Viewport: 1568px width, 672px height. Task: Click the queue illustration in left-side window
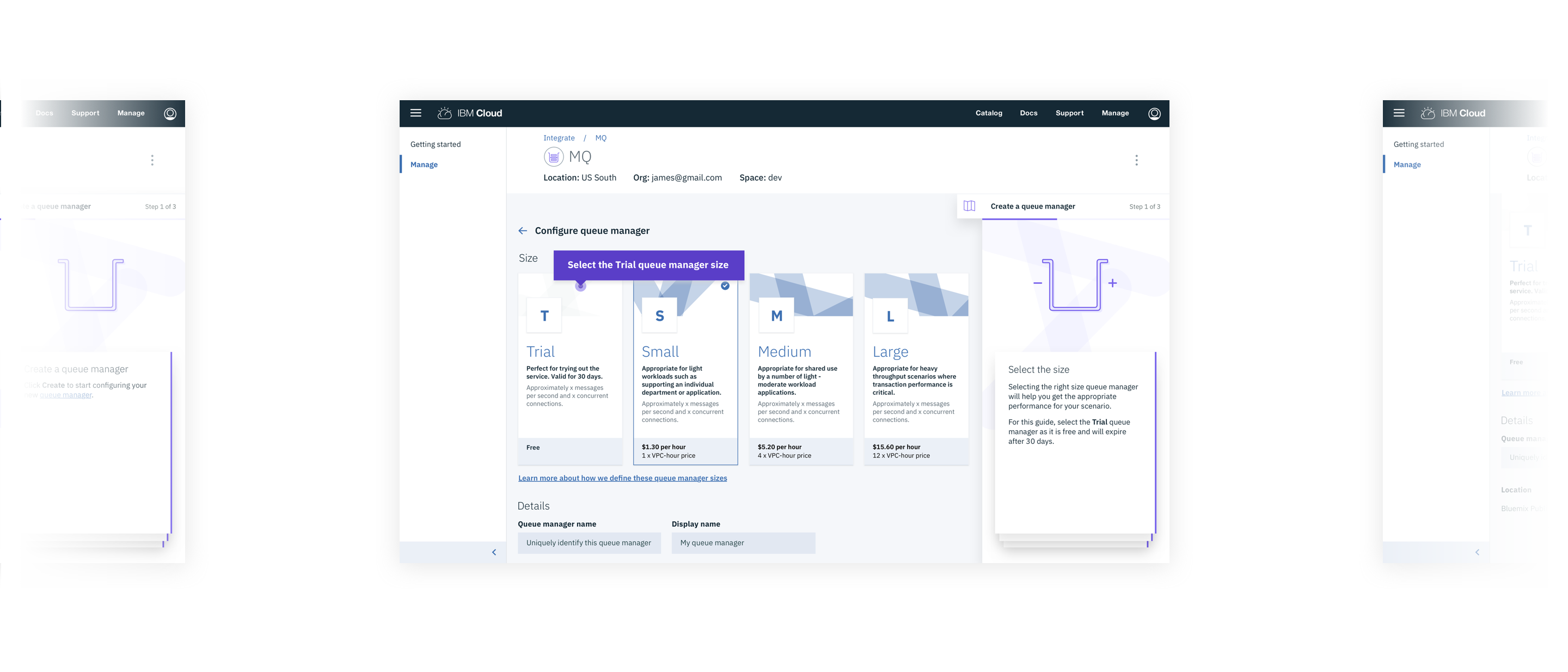[x=91, y=285]
